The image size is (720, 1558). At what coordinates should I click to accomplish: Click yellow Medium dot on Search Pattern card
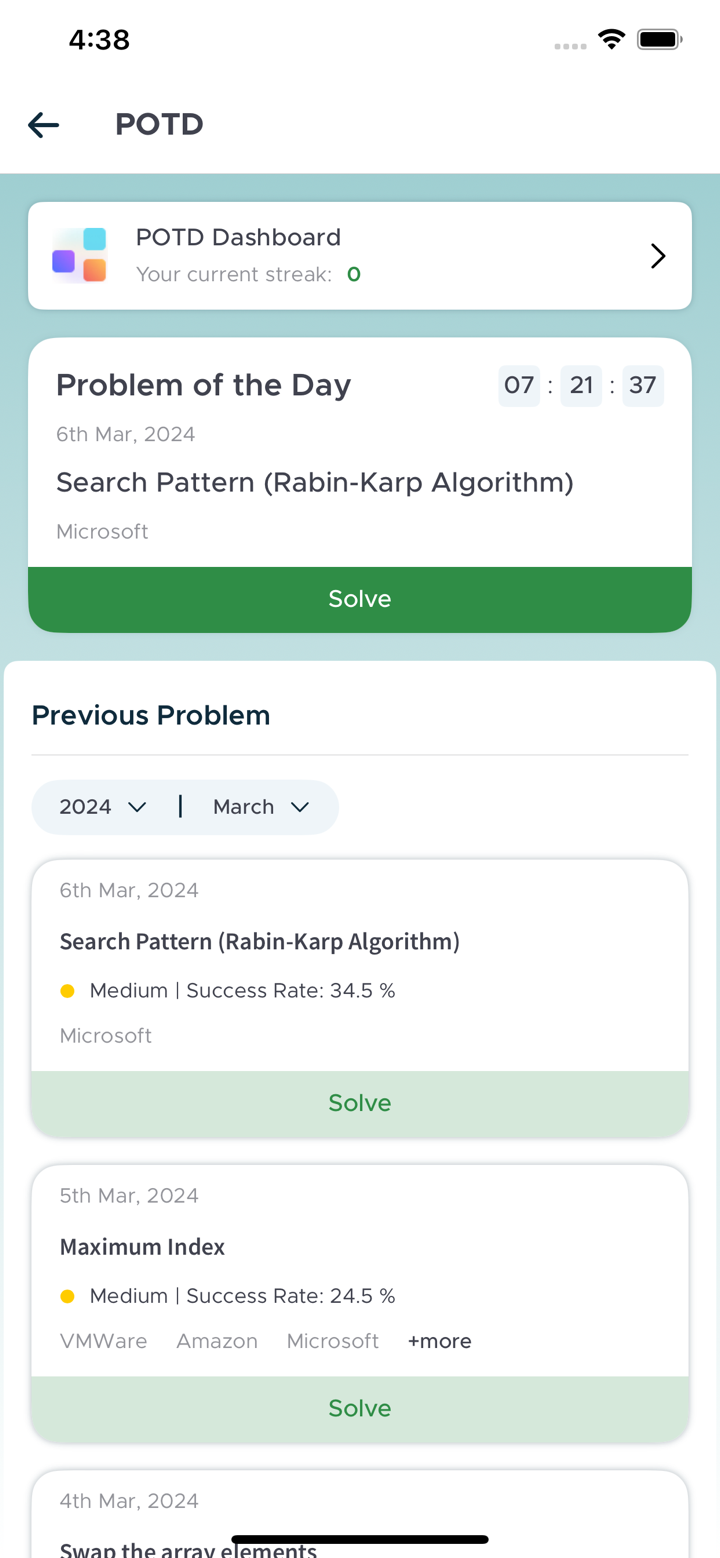[67, 990]
